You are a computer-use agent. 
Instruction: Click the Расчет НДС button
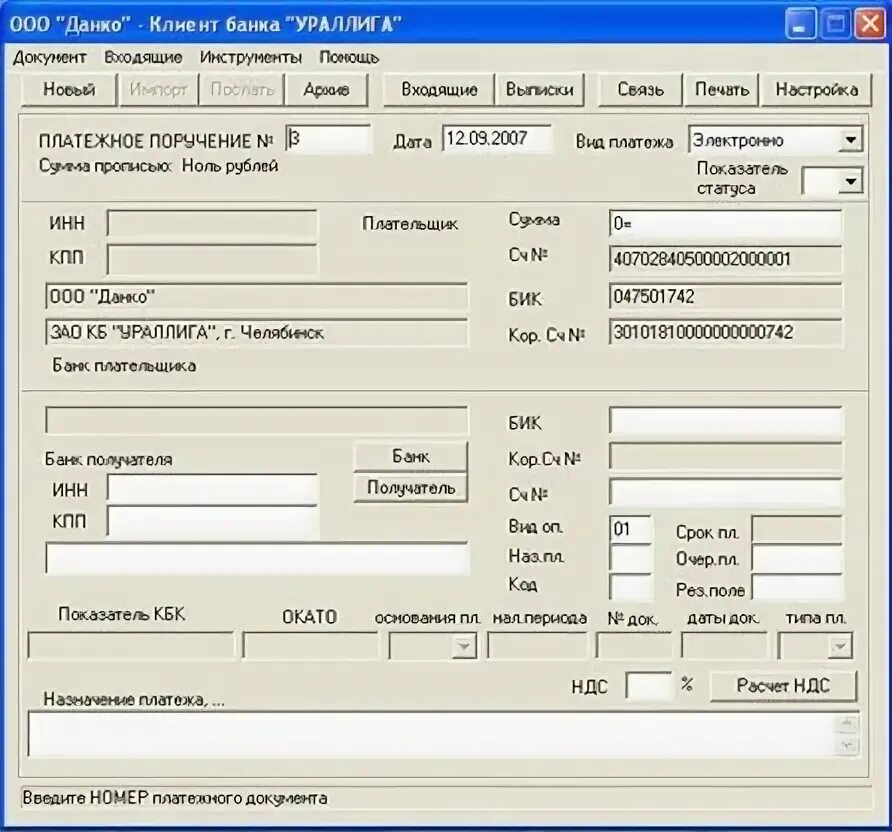click(x=783, y=686)
